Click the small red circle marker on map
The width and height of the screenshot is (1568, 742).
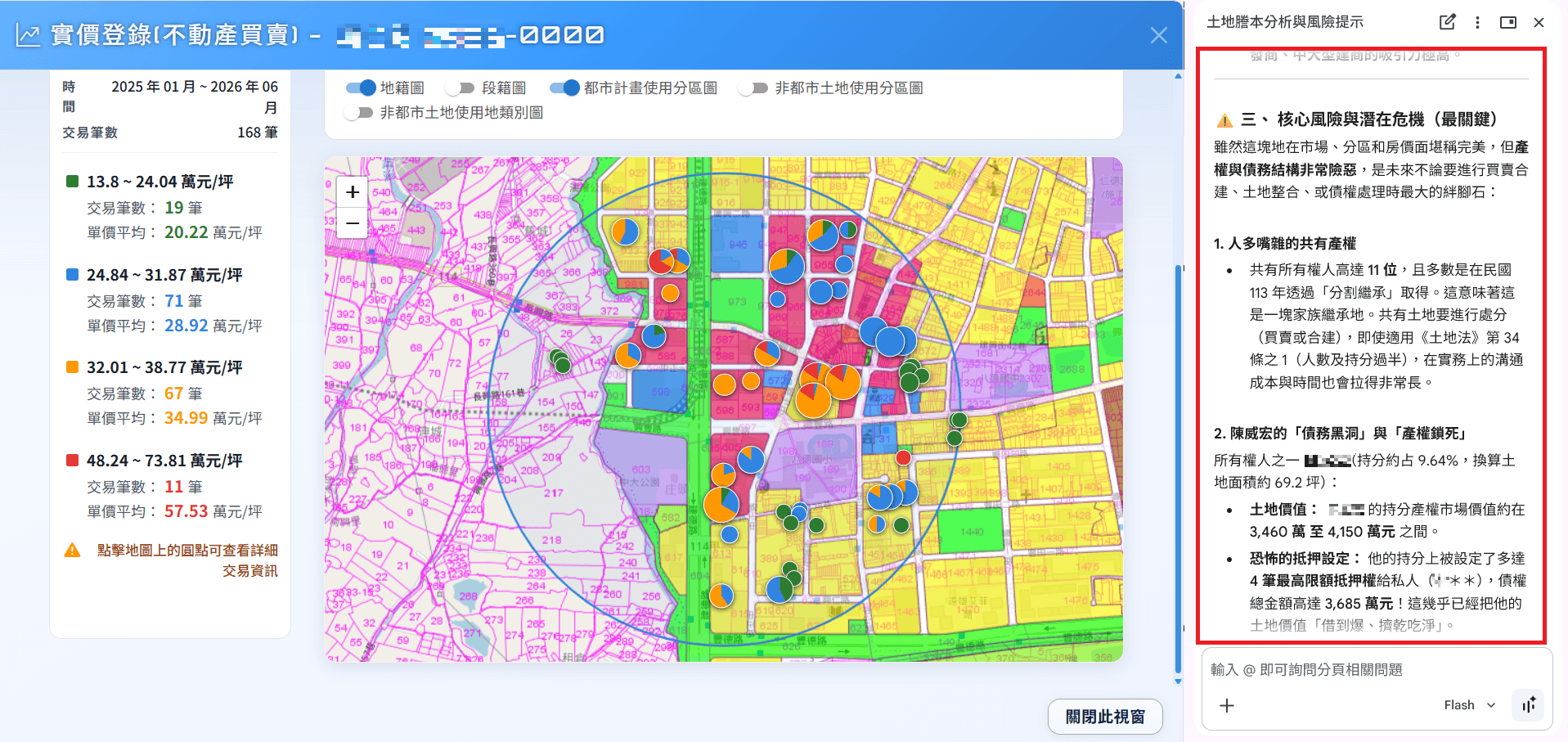pyautogui.click(x=903, y=457)
